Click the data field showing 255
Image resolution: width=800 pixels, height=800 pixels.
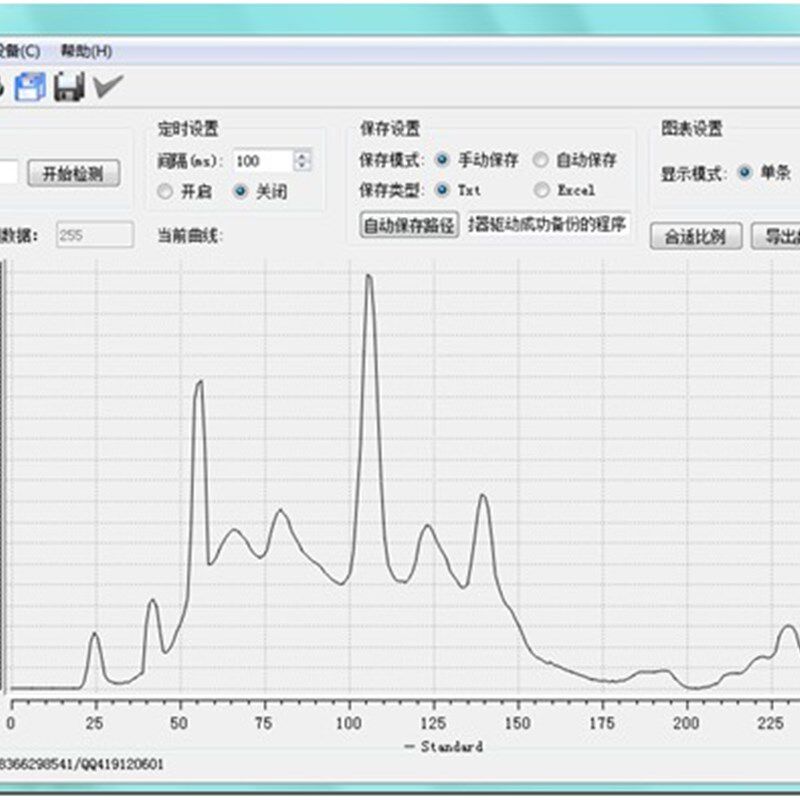coord(95,235)
